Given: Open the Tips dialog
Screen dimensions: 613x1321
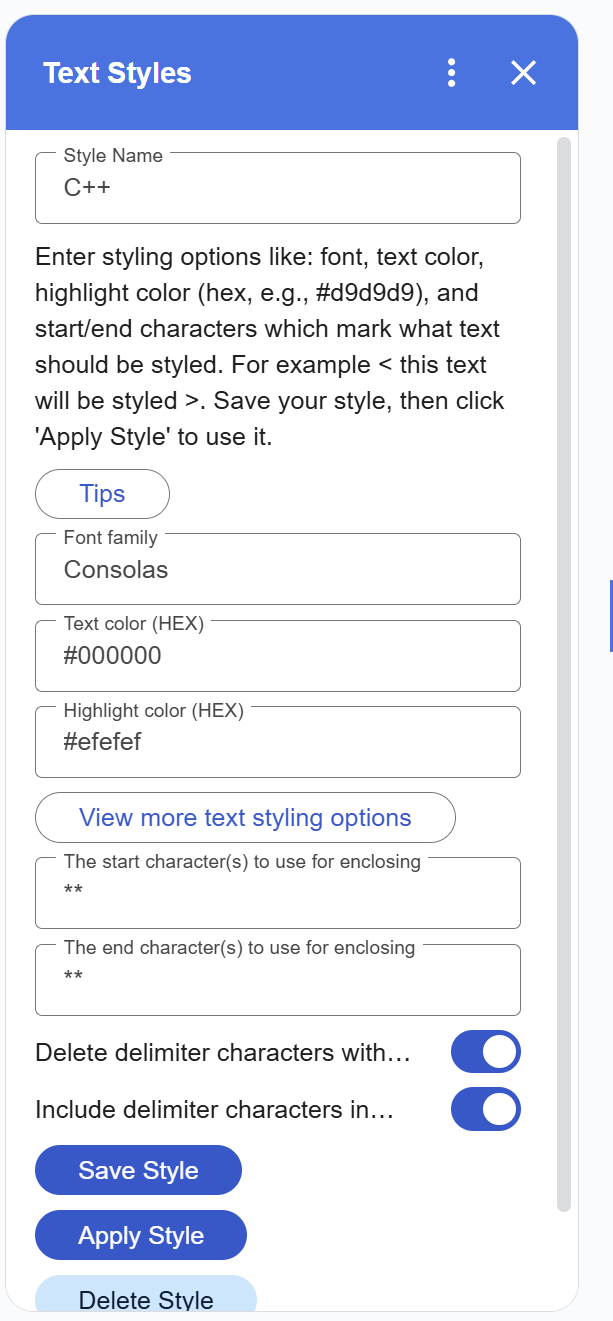Looking at the screenshot, I should click(102, 493).
